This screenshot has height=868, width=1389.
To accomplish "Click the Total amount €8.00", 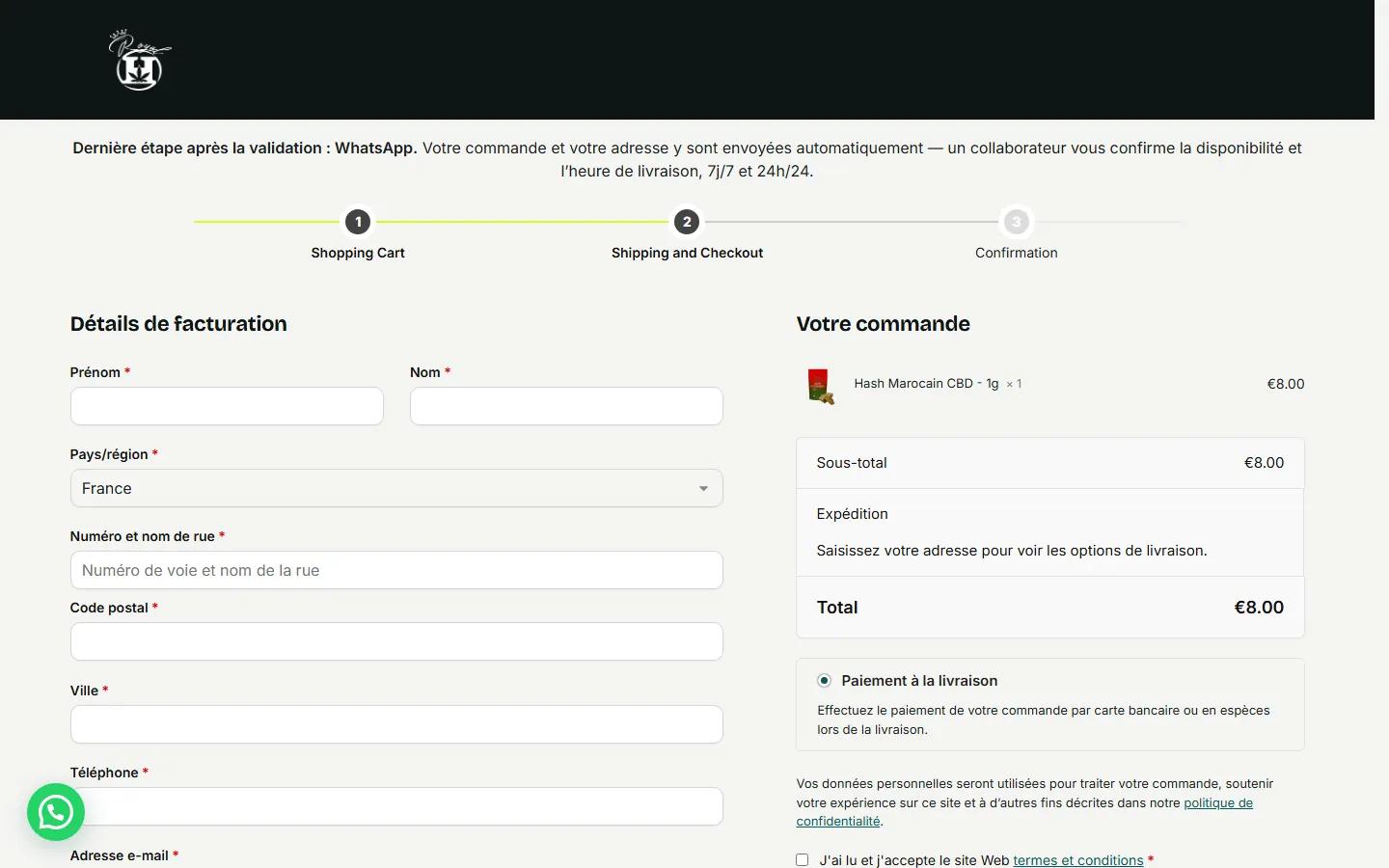I will (1259, 608).
